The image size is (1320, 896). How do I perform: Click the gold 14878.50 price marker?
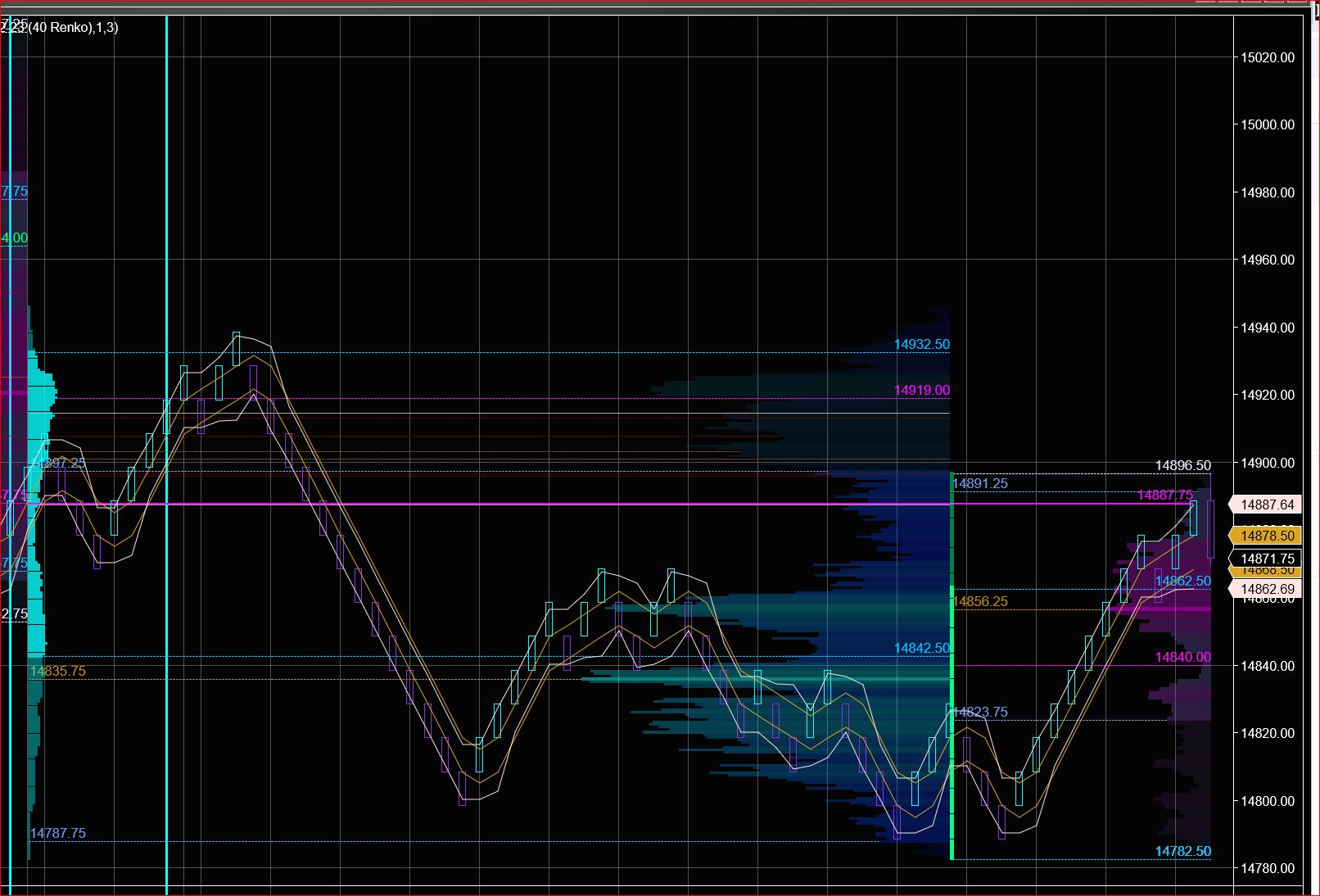pyautogui.click(x=1264, y=536)
